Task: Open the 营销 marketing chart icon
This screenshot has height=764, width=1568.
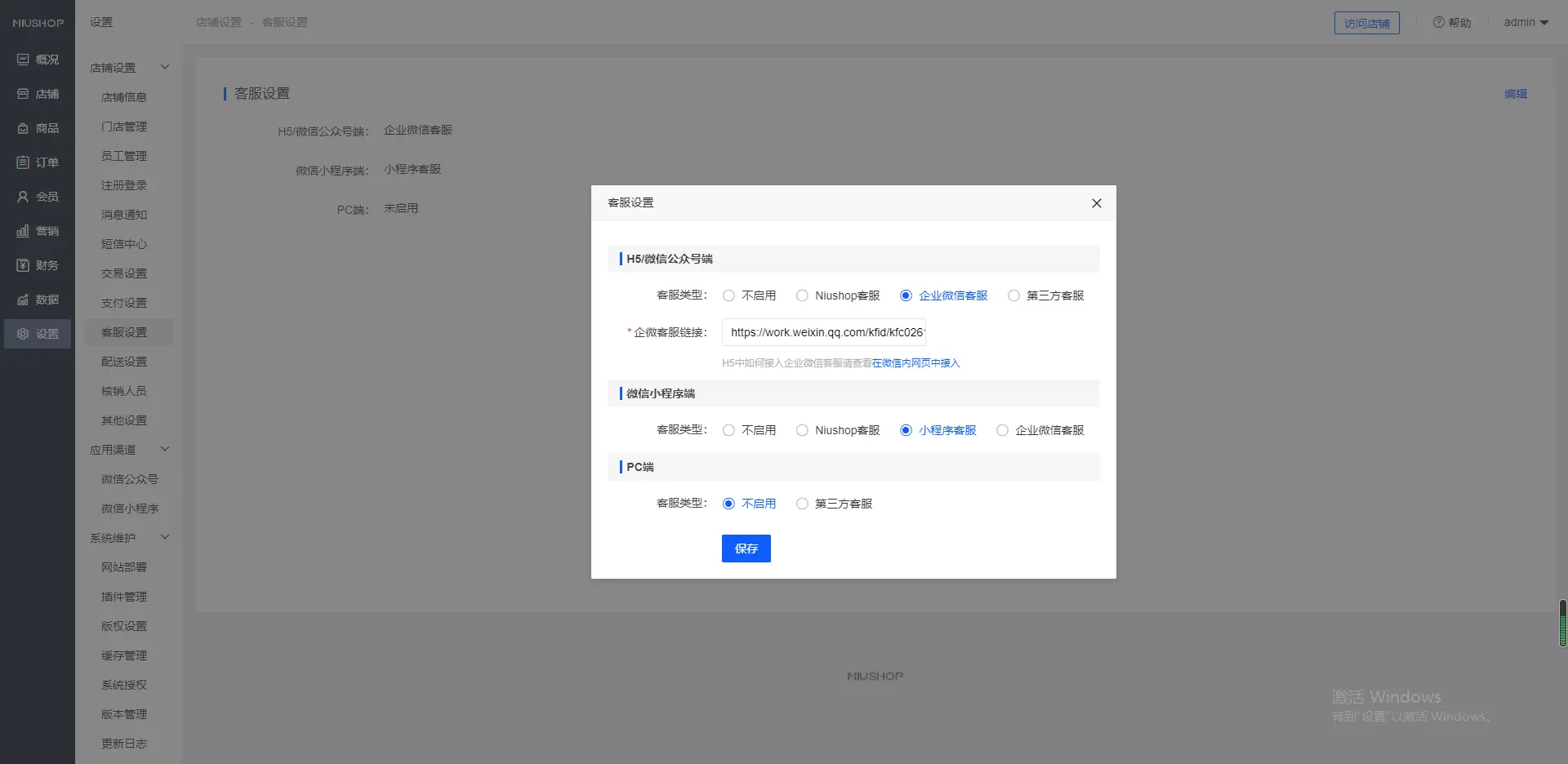Action: (23, 231)
